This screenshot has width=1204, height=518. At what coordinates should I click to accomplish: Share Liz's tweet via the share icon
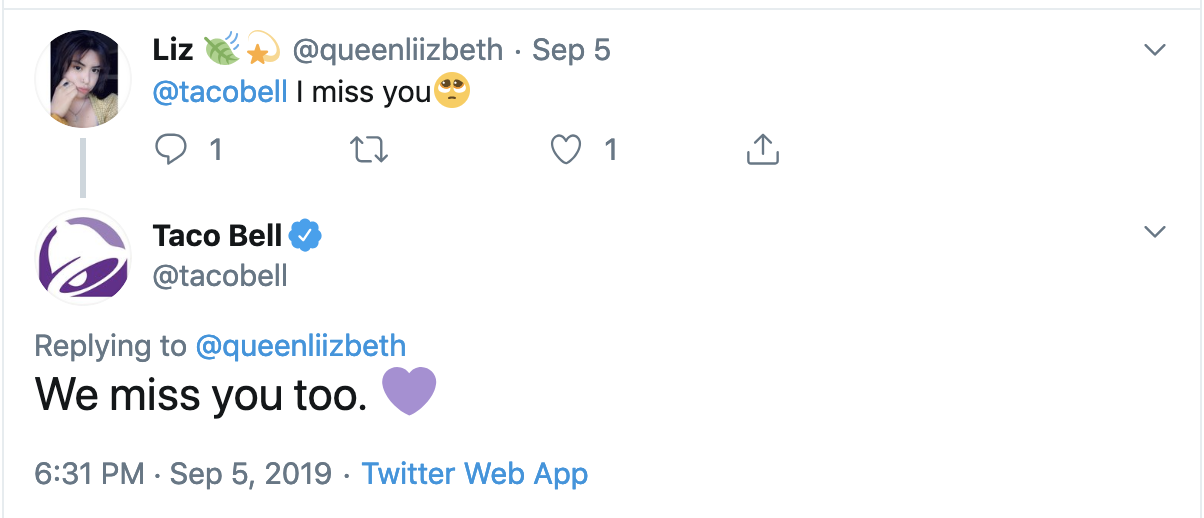(x=762, y=150)
